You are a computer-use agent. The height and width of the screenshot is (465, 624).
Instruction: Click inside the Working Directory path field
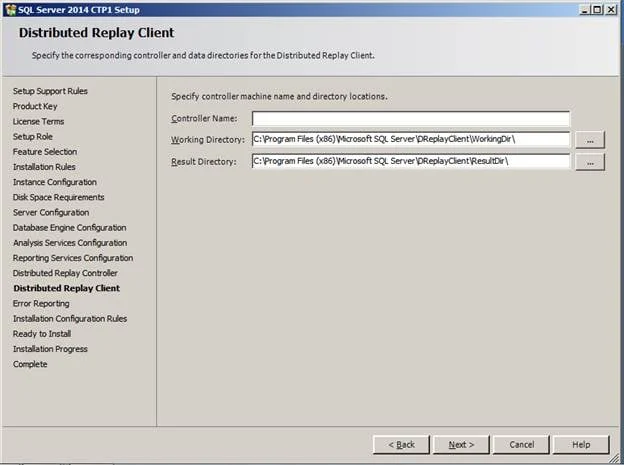[411, 139]
